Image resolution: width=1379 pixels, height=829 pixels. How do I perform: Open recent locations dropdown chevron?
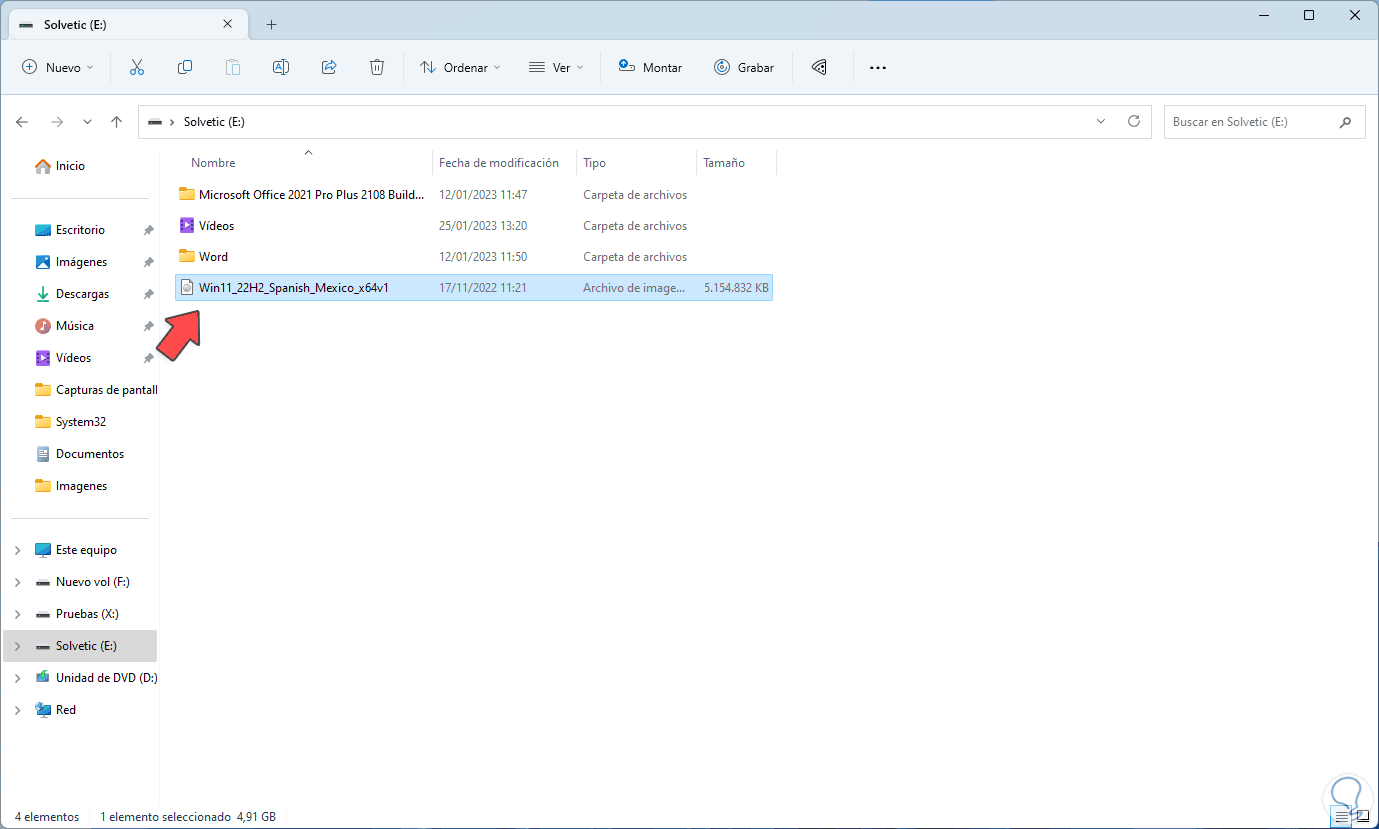[x=87, y=122]
